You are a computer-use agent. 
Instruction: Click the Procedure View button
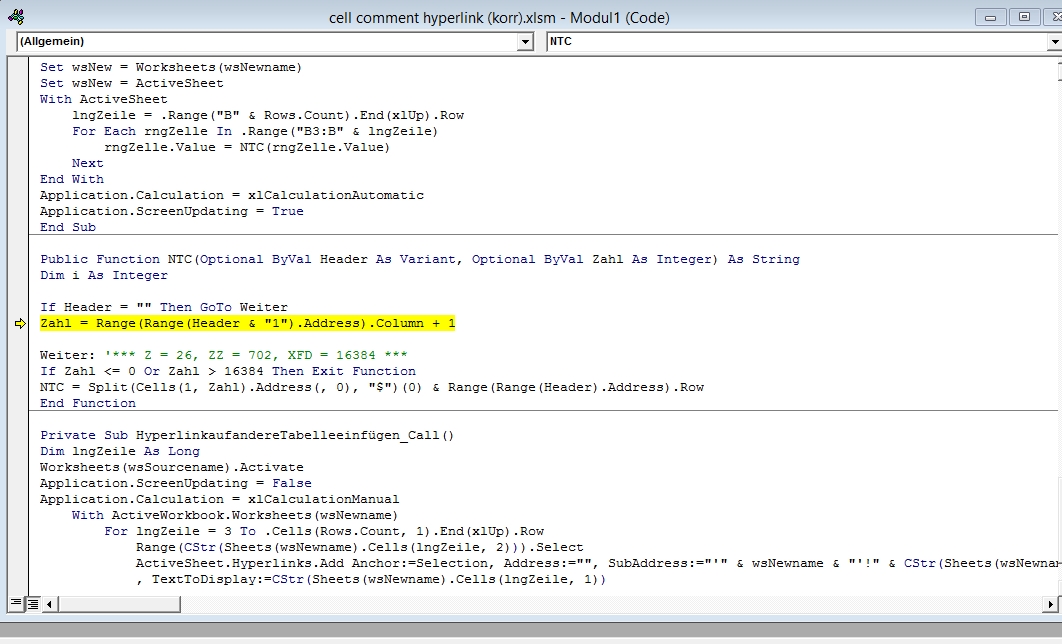tap(15, 604)
